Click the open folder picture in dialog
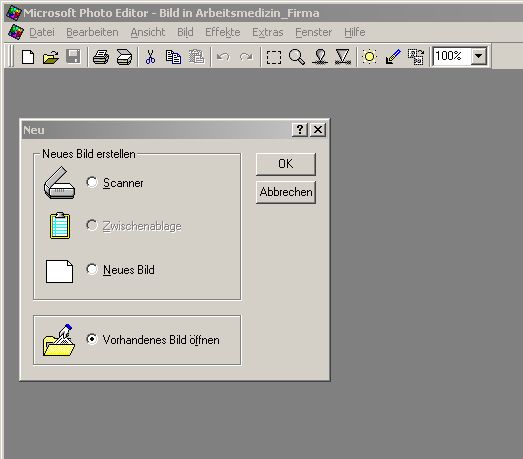This screenshot has width=523, height=459. click(x=59, y=340)
